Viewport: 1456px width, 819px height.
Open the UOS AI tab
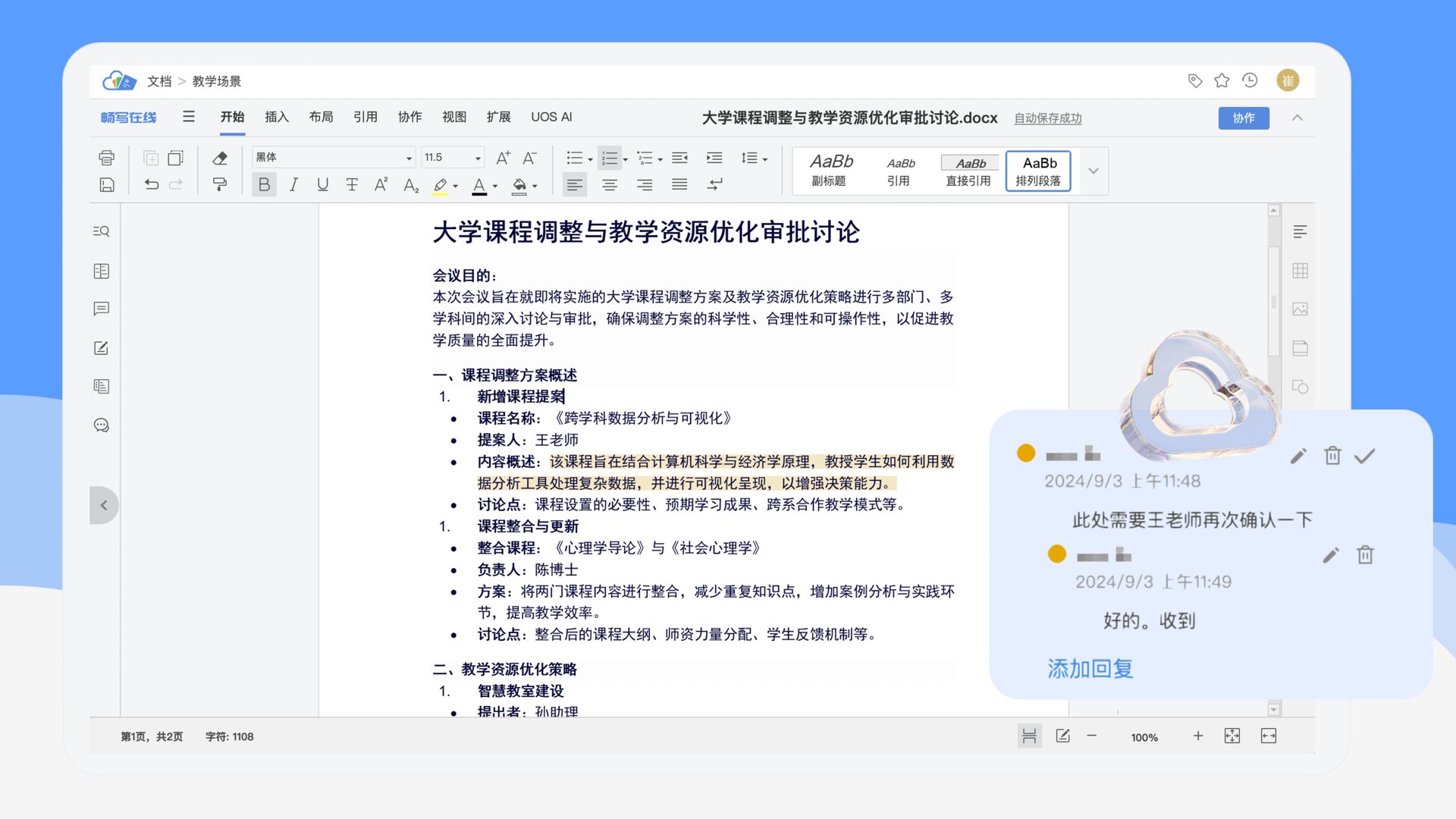pos(551,117)
